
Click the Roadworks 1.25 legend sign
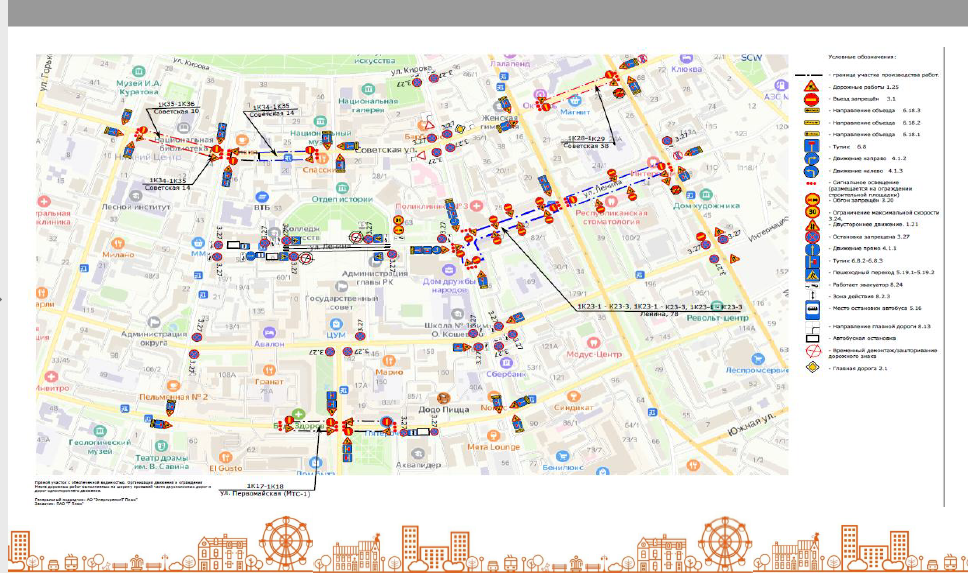tap(808, 88)
